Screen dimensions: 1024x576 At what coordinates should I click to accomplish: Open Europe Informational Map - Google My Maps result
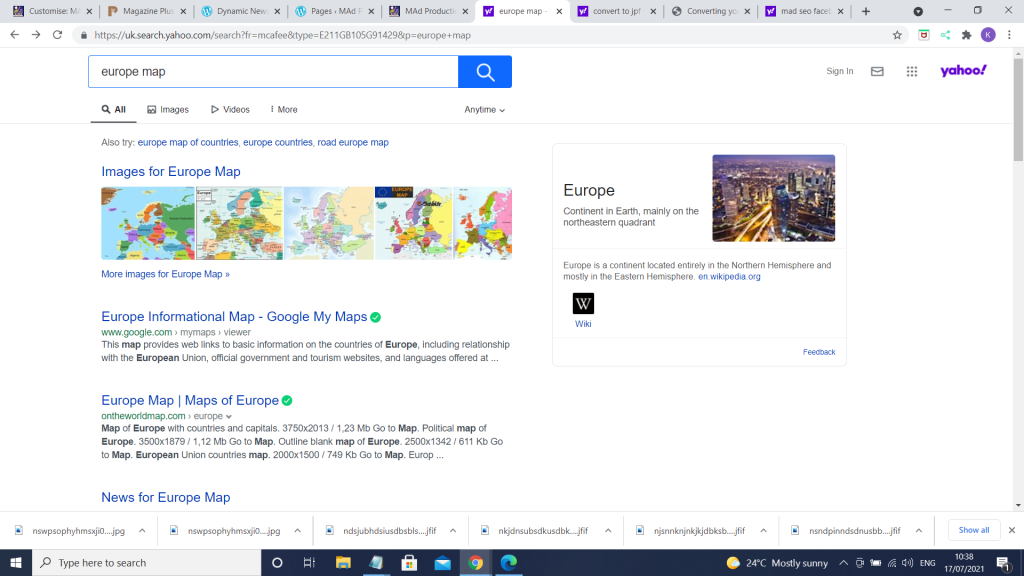(234, 317)
